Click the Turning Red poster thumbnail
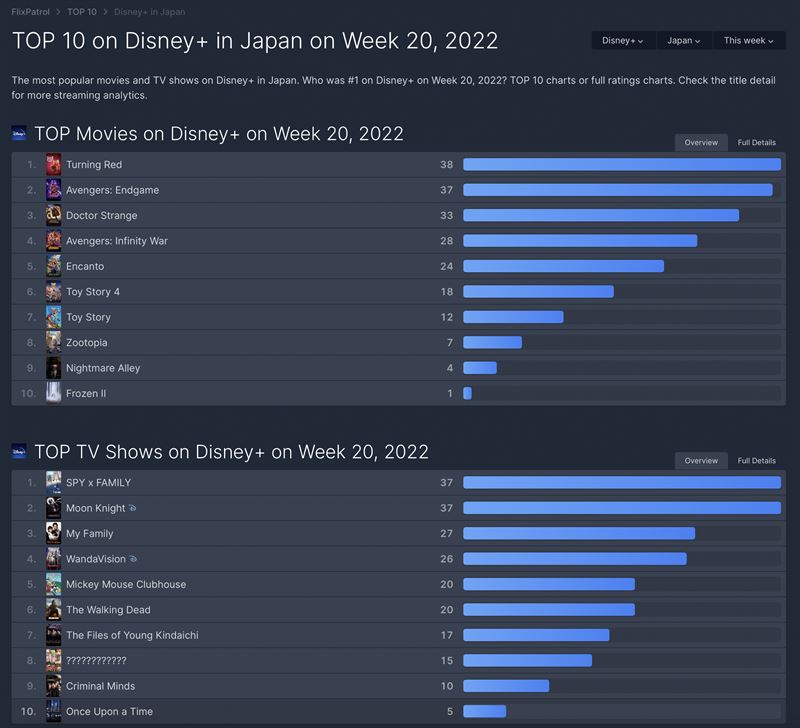 click(x=54, y=164)
